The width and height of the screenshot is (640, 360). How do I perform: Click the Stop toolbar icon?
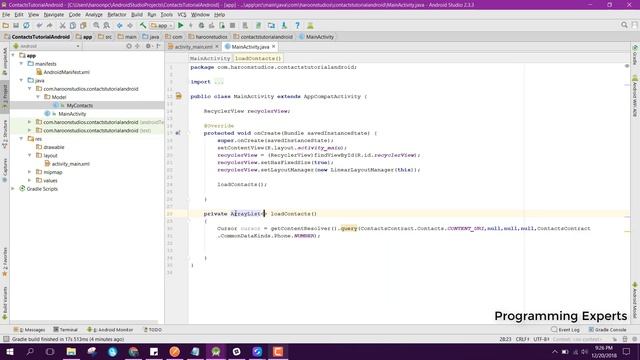pos(233,25)
